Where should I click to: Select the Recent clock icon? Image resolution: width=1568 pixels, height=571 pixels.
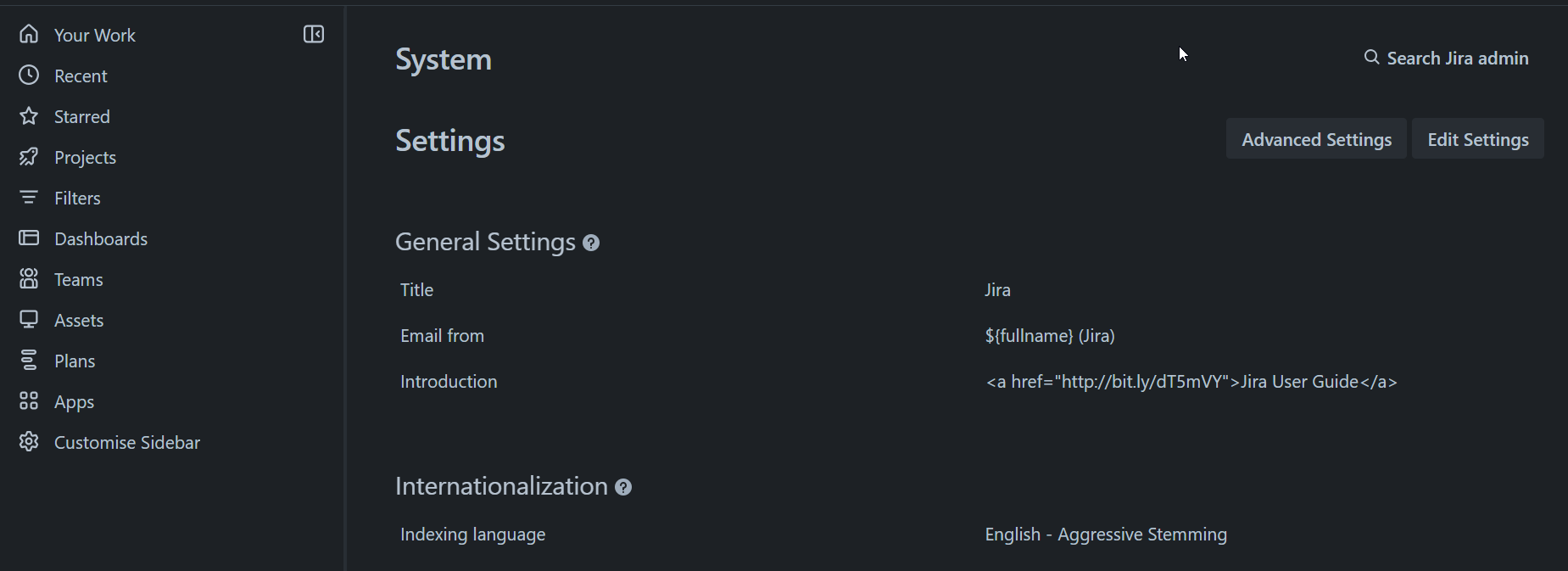pyautogui.click(x=28, y=75)
